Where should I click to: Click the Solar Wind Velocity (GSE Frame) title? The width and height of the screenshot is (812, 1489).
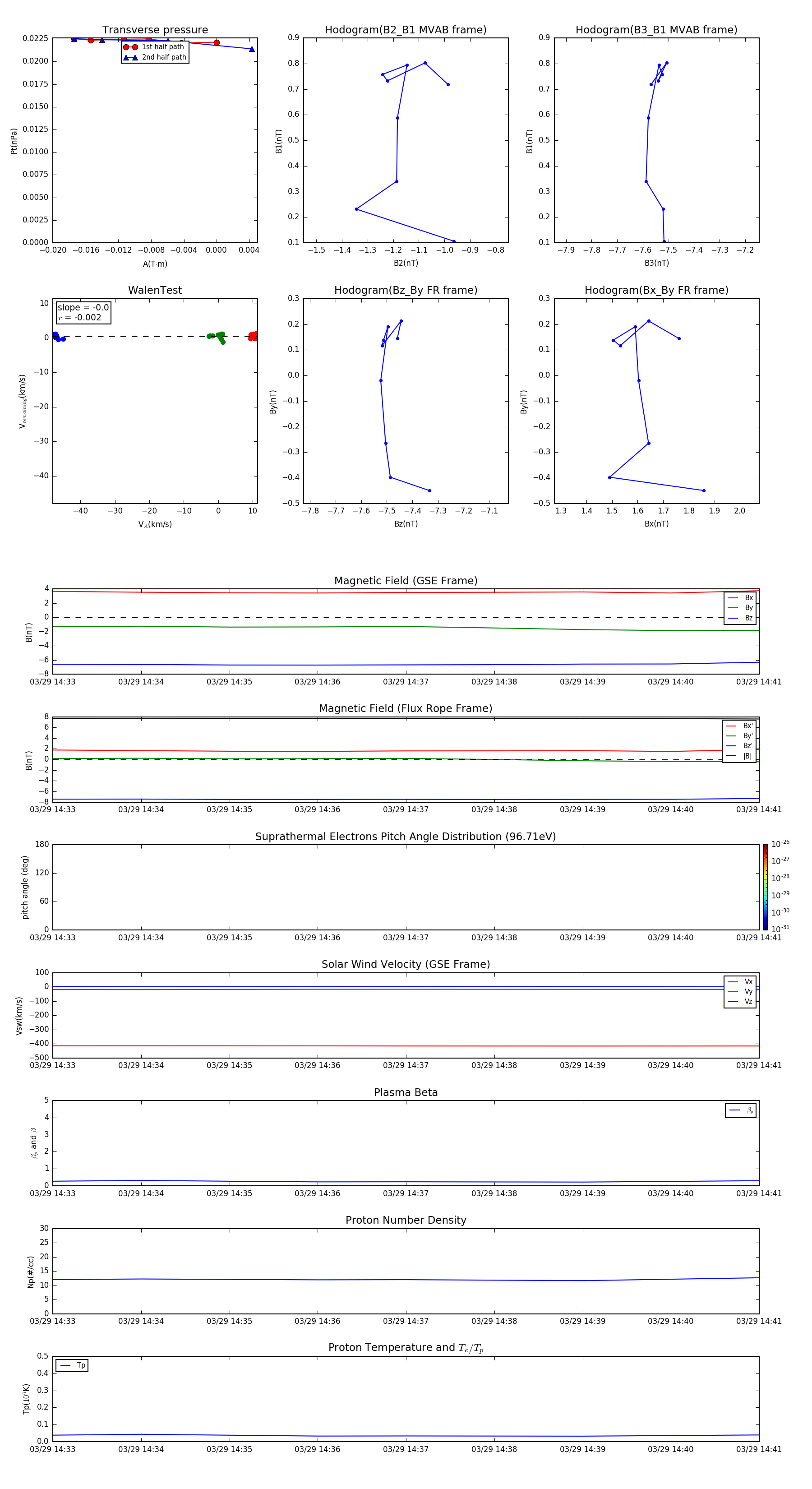coord(405,964)
